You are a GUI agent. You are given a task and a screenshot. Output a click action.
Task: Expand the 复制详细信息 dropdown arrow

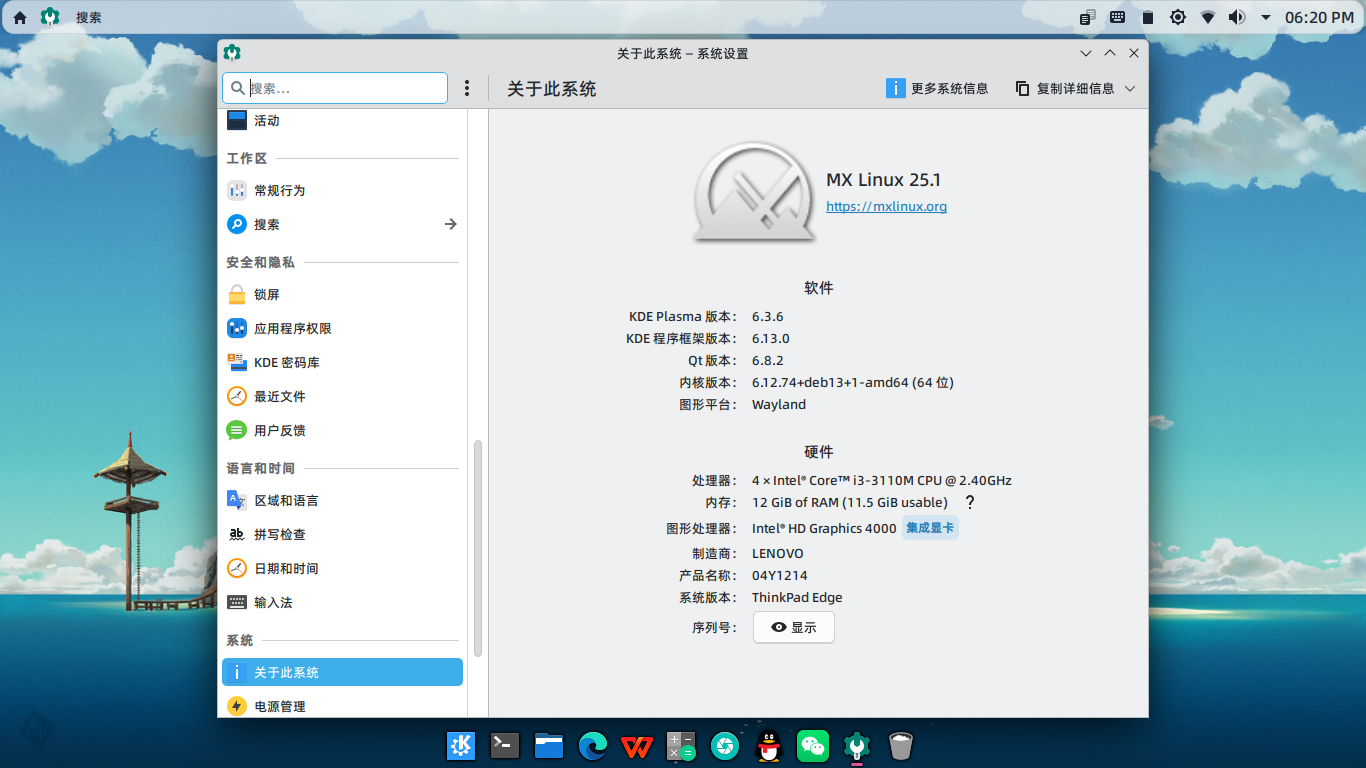(x=1130, y=88)
